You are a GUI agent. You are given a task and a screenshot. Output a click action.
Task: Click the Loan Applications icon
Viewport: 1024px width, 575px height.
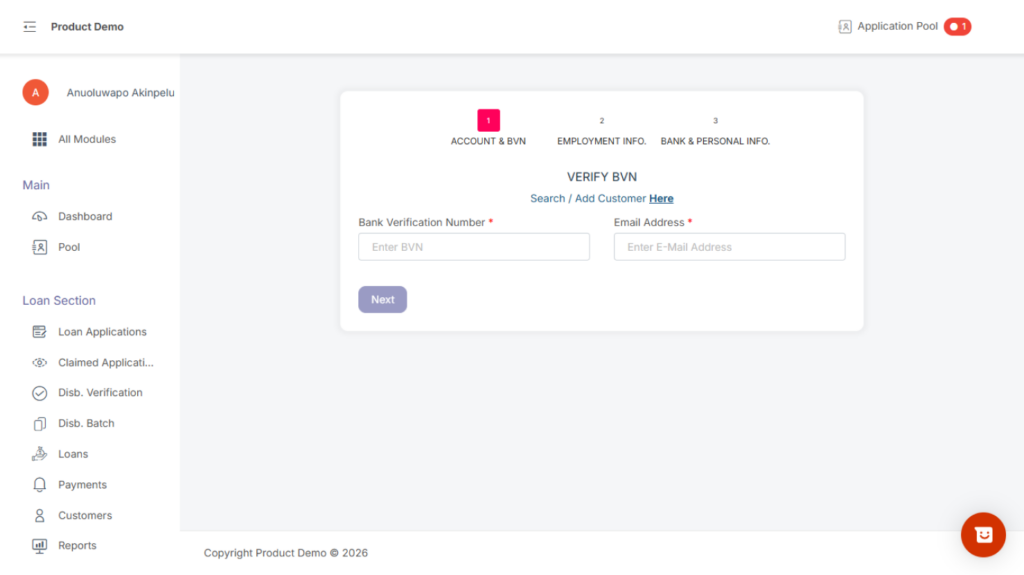[40, 332]
